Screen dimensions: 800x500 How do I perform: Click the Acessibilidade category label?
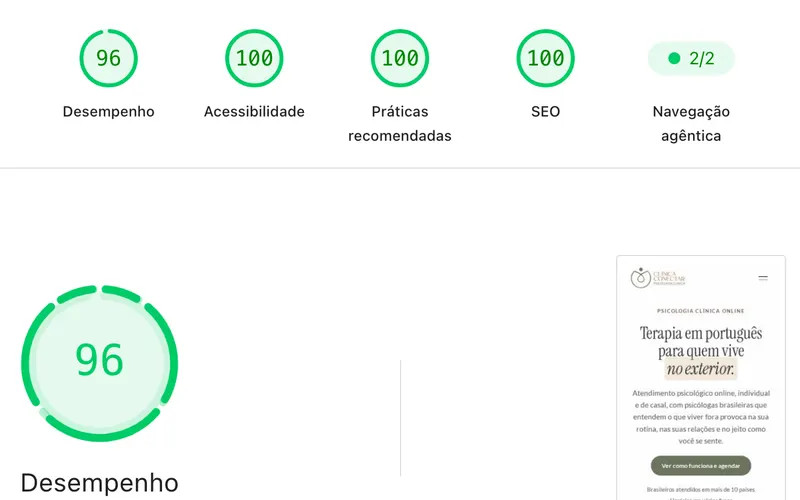pos(254,111)
